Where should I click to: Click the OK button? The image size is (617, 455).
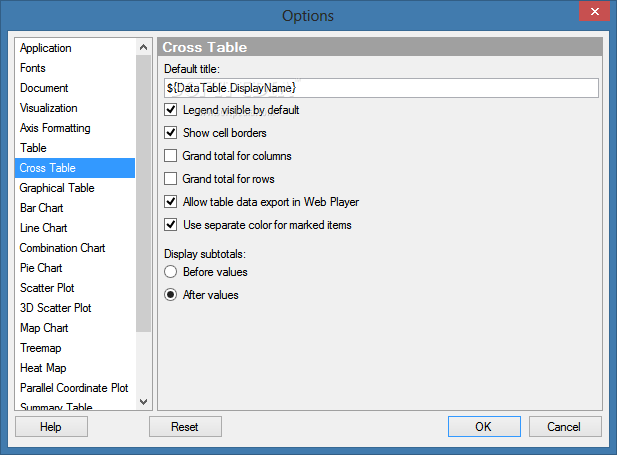pos(484,427)
